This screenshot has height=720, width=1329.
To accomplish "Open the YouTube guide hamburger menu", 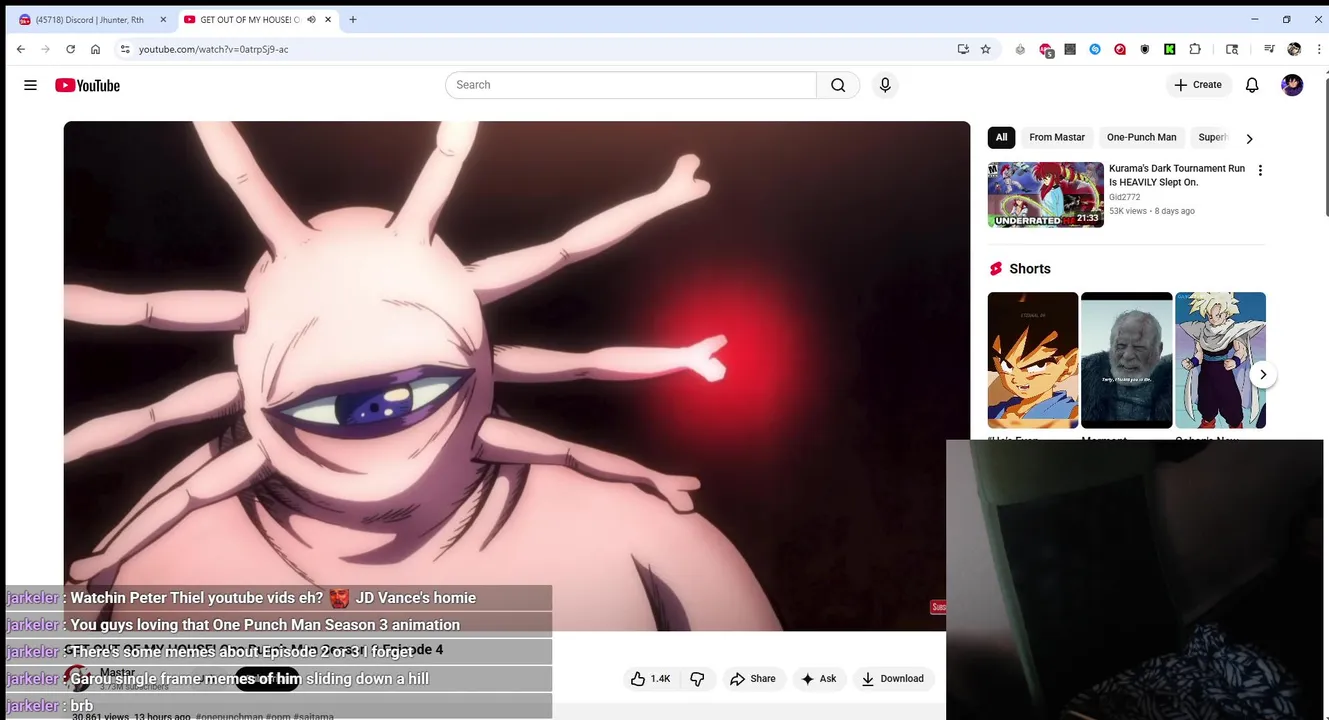I will tap(30, 85).
